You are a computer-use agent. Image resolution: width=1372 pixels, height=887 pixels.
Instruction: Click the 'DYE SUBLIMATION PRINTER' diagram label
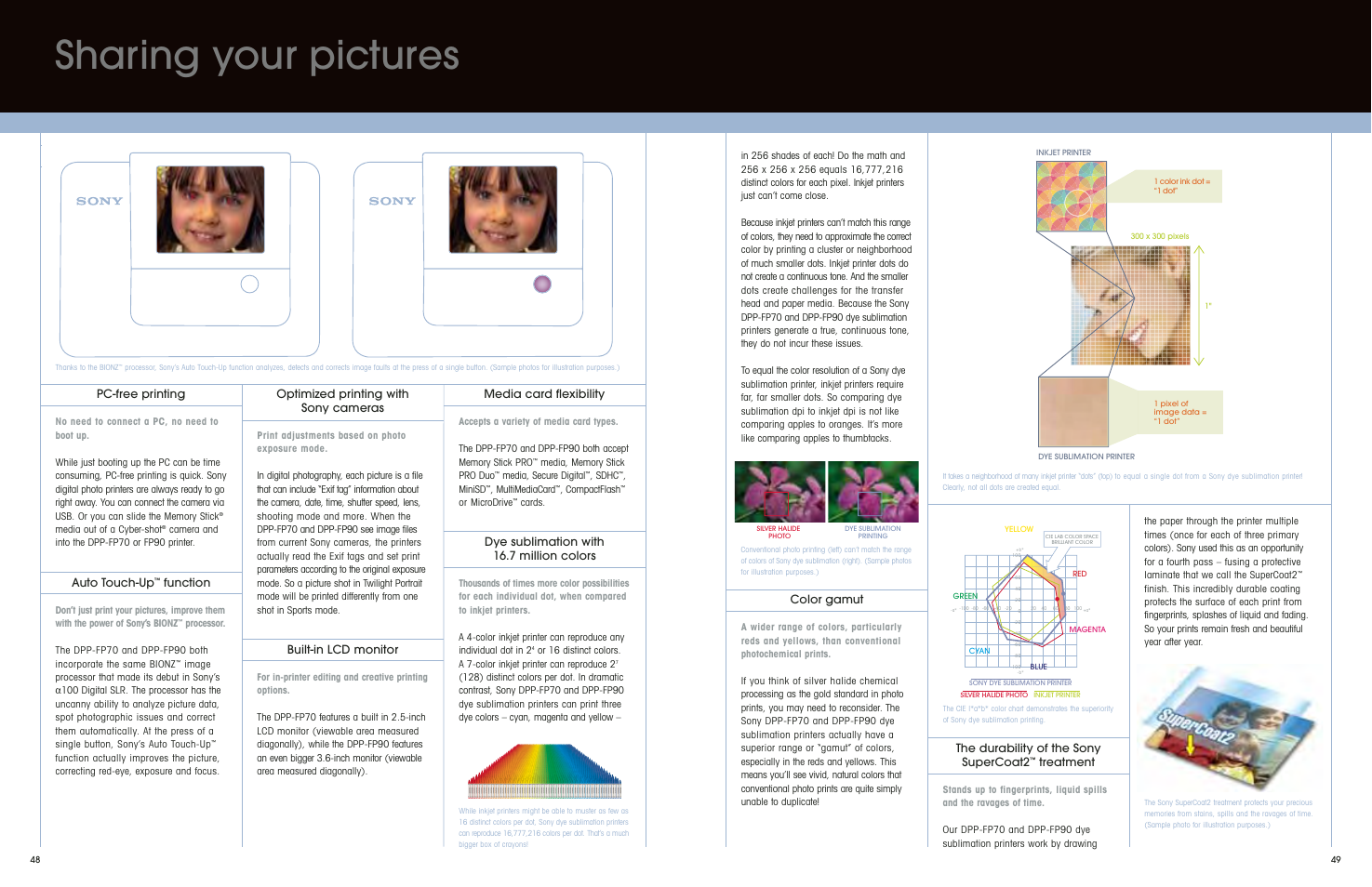[x=1086, y=457]
